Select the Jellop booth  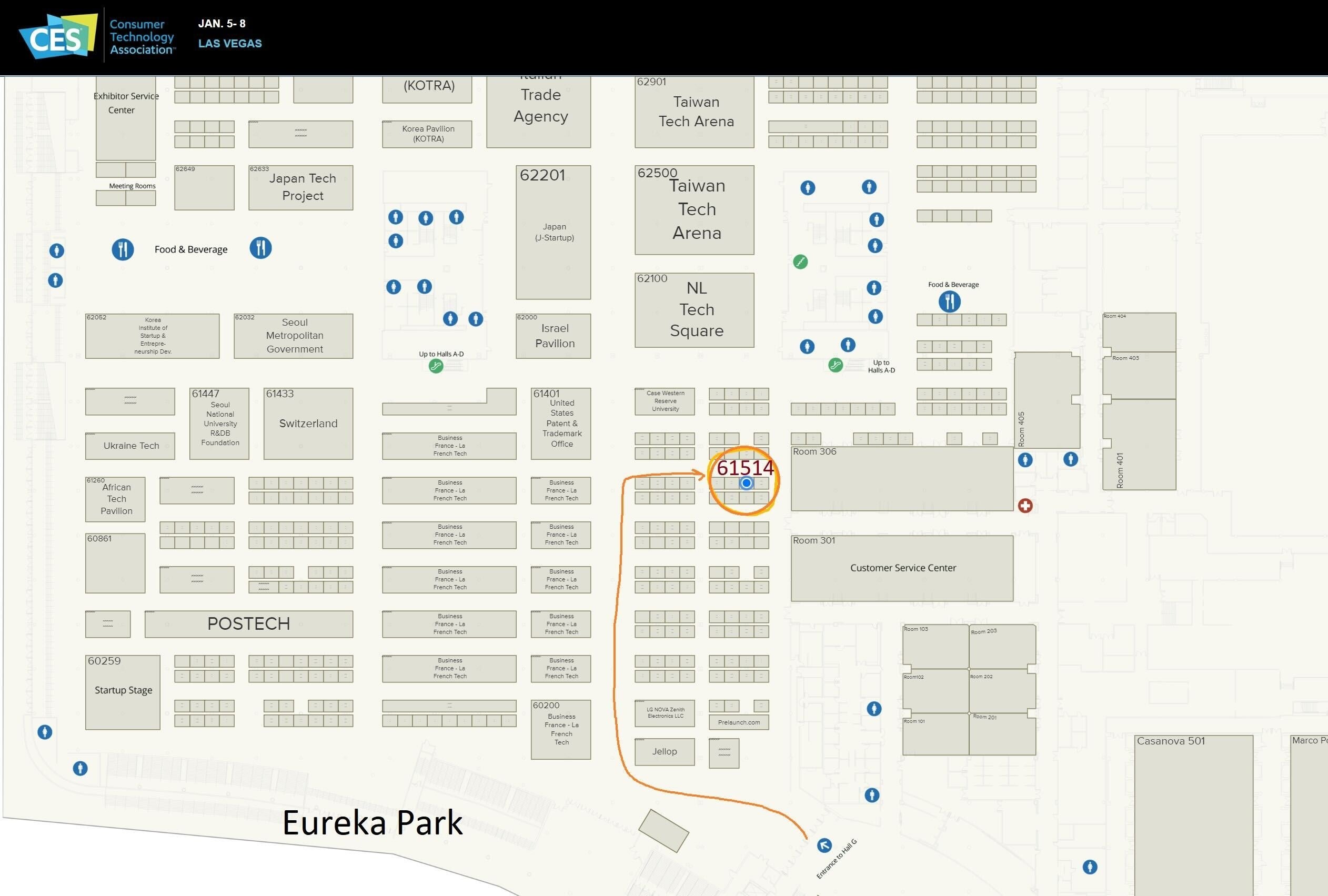tap(665, 751)
